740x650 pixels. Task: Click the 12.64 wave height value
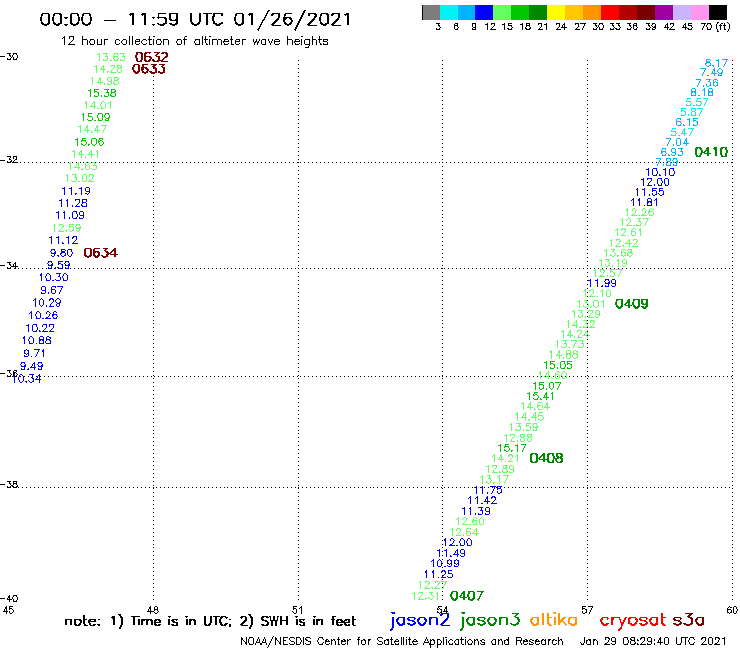pos(464,532)
